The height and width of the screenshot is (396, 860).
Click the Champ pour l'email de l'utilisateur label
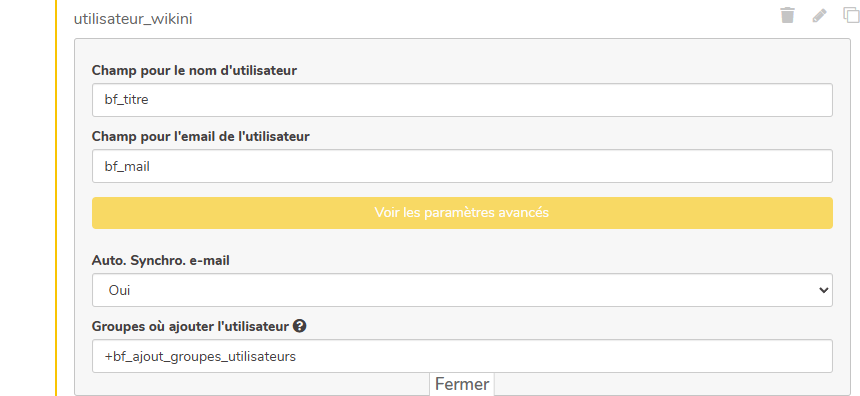[x=201, y=136]
